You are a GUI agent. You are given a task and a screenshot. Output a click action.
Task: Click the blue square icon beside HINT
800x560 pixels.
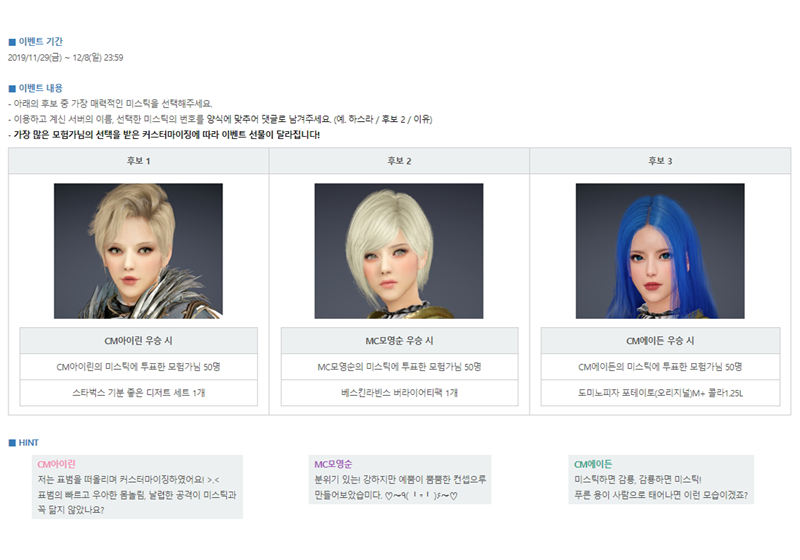pyautogui.click(x=12, y=443)
